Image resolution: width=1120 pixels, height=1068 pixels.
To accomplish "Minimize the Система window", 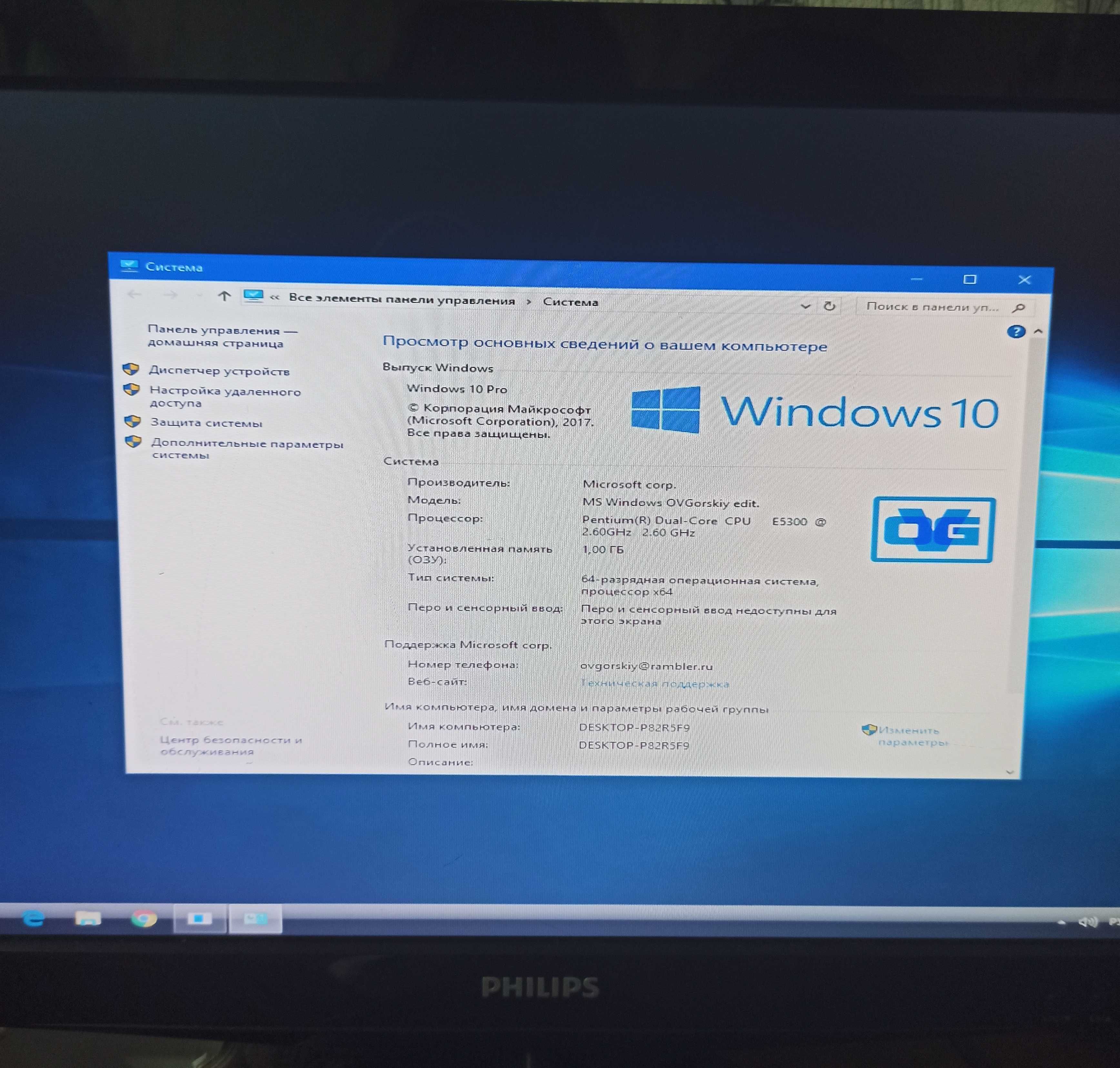I will (x=916, y=279).
